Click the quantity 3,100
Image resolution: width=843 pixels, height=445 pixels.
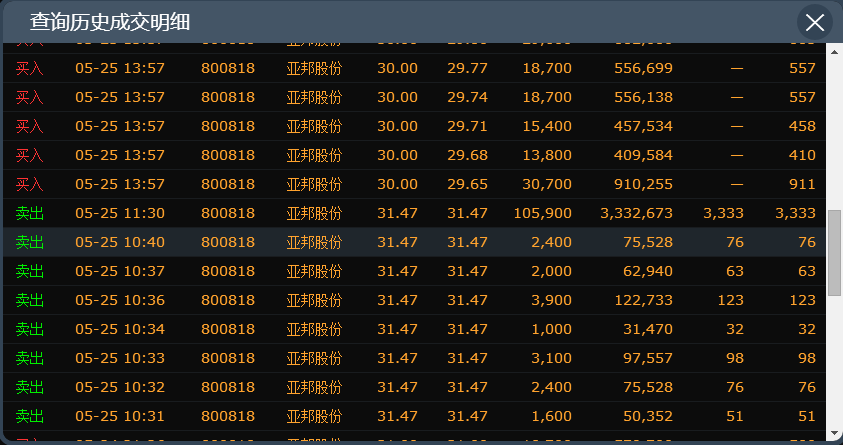(551, 358)
